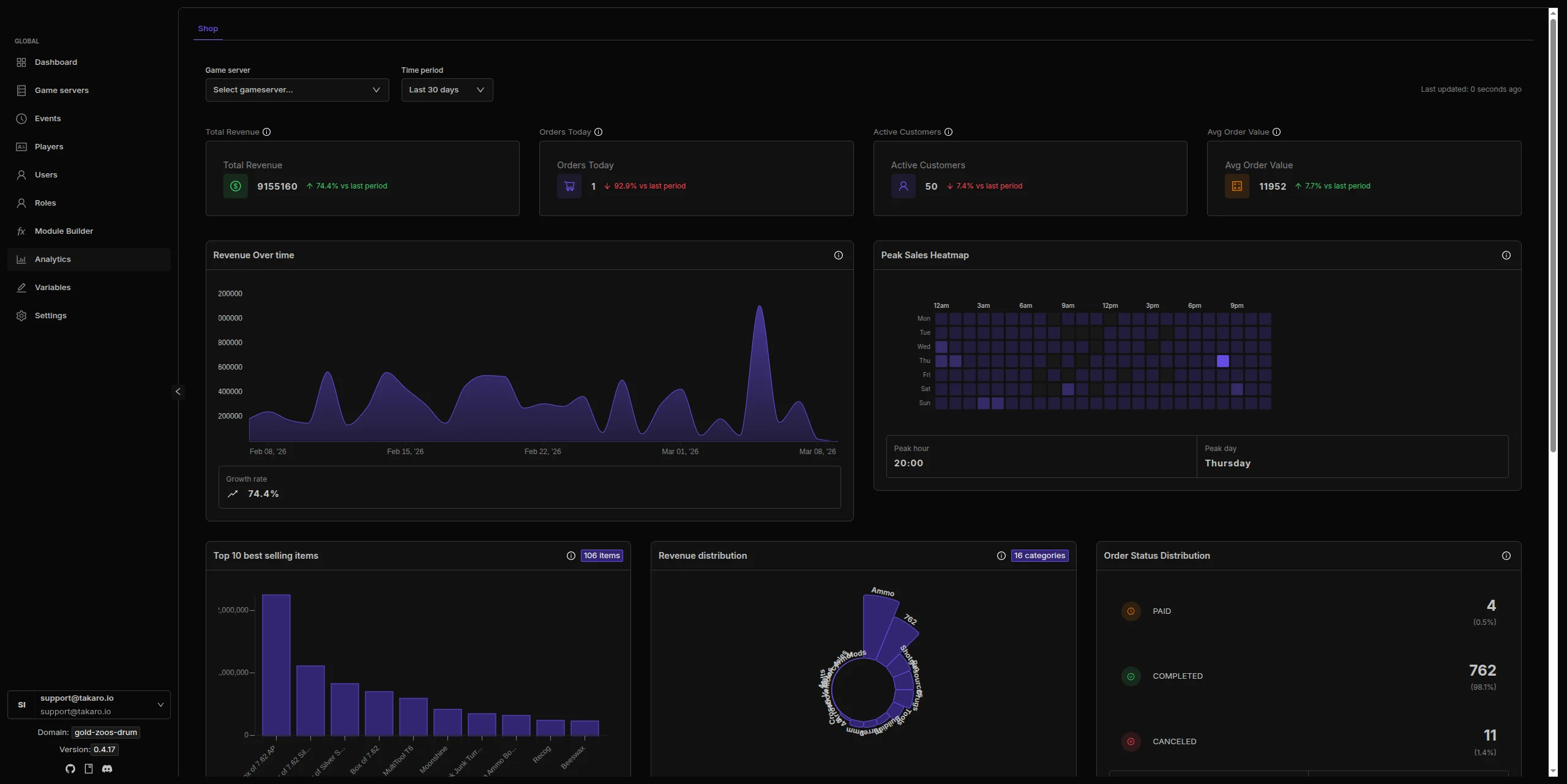Open the Last 30 days time period dropdown
This screenshot has width=1567, height=784.
coord(446,89)
